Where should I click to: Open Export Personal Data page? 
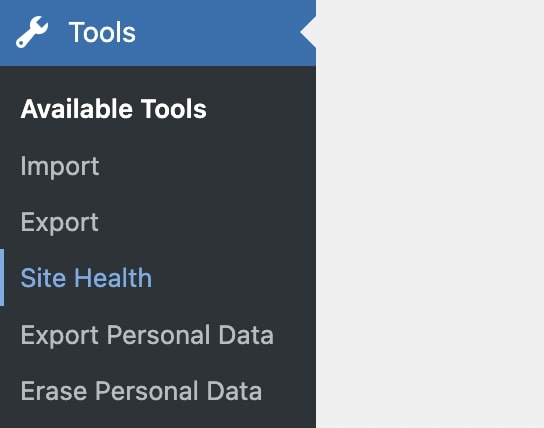pos(147,335)
